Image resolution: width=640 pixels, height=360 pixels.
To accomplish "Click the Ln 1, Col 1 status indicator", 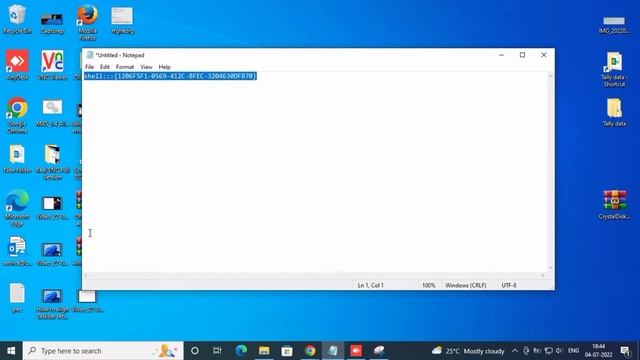I will (x=371, y=285).
